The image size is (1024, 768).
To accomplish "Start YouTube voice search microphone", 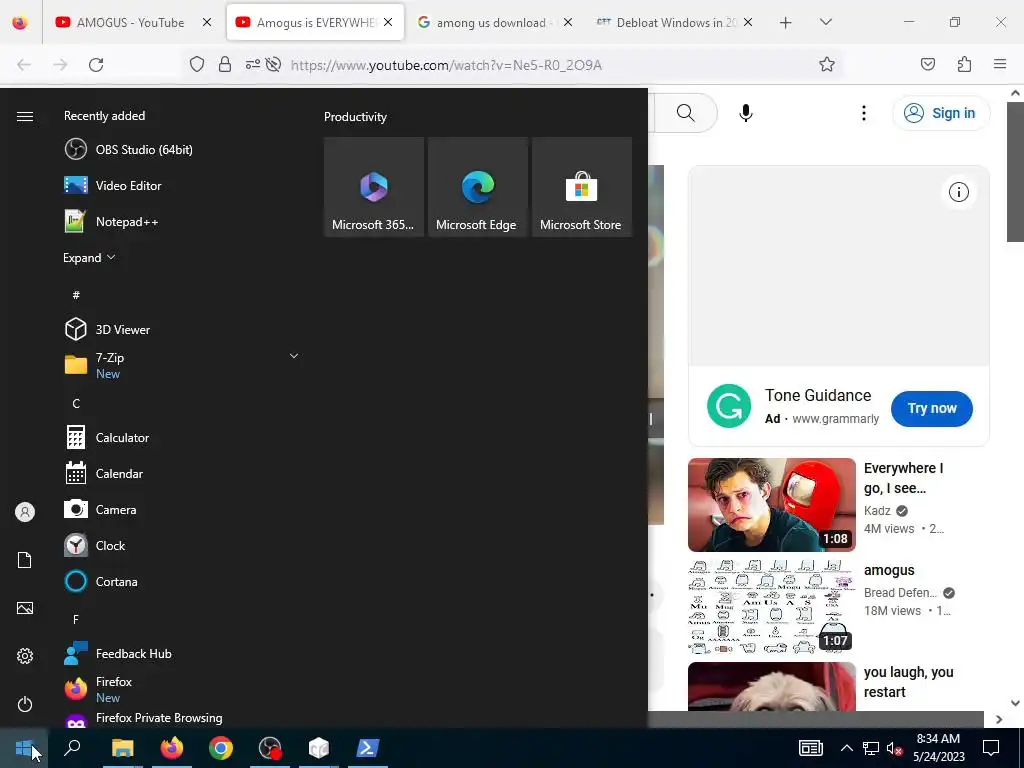I will 746,113.
